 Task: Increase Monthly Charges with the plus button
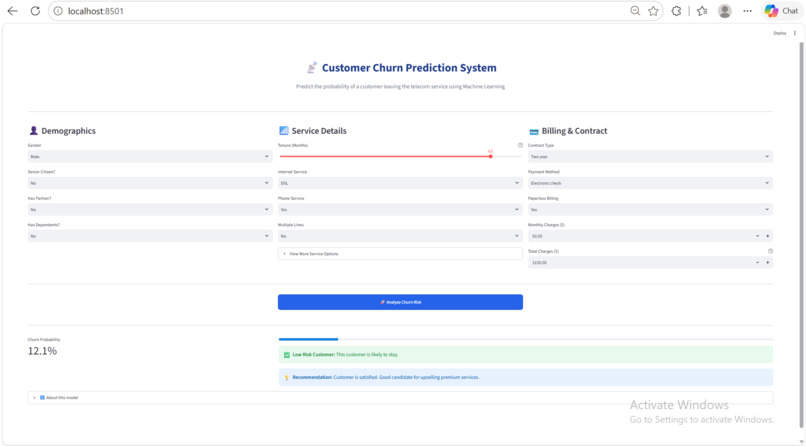767,236
